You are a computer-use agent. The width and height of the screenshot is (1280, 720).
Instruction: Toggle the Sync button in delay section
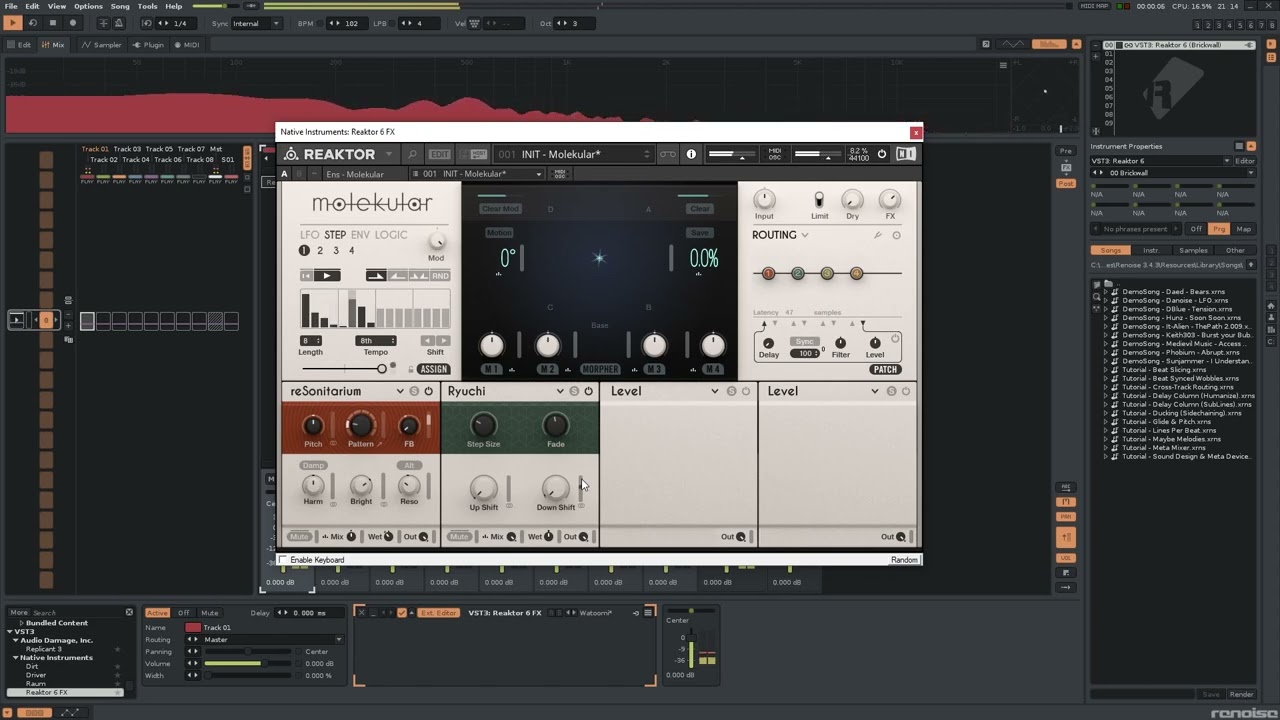tap(805, 341)
